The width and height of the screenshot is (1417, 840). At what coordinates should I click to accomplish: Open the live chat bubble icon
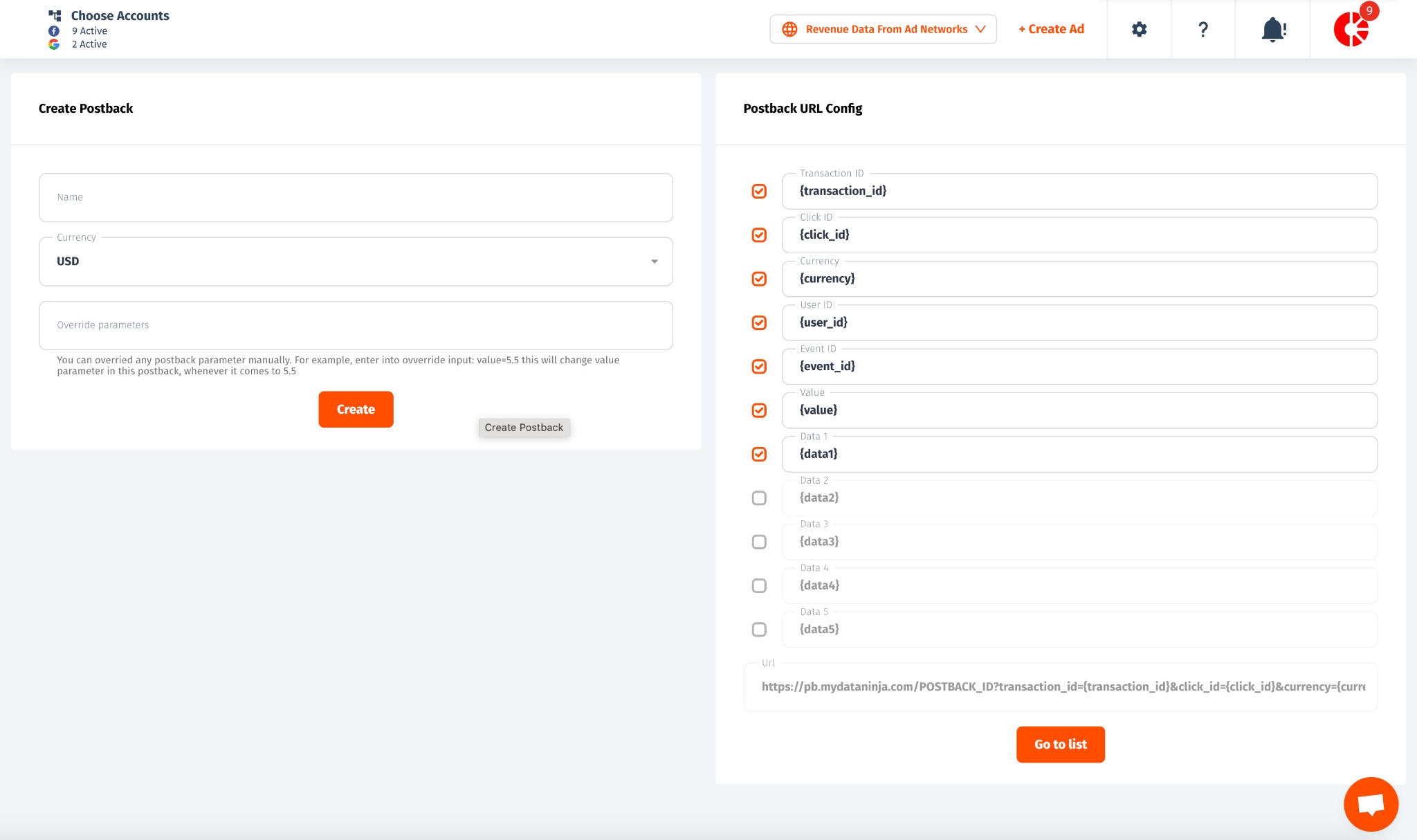pyautogui.click(x=1371, y=804)
